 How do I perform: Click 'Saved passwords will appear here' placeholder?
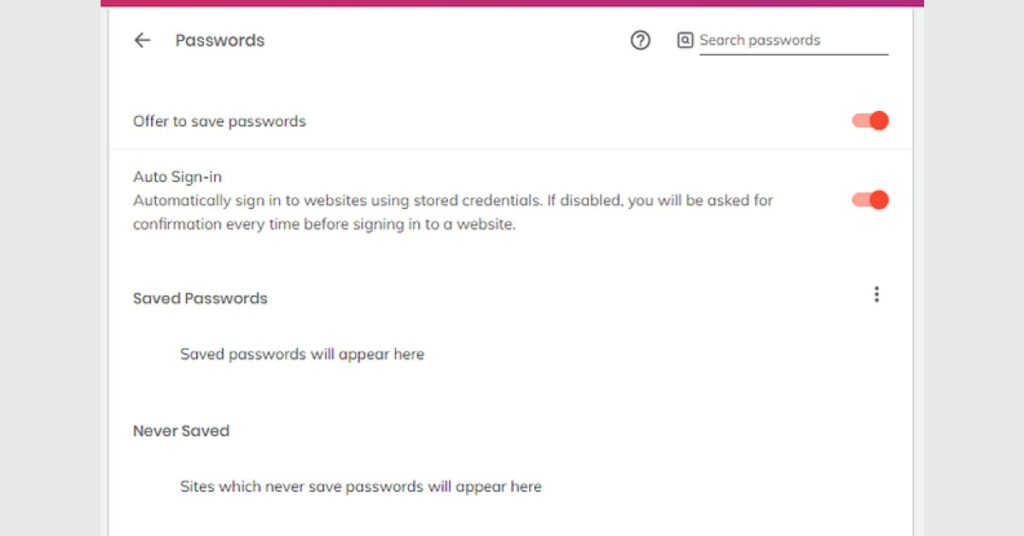[x=302, y=354]
